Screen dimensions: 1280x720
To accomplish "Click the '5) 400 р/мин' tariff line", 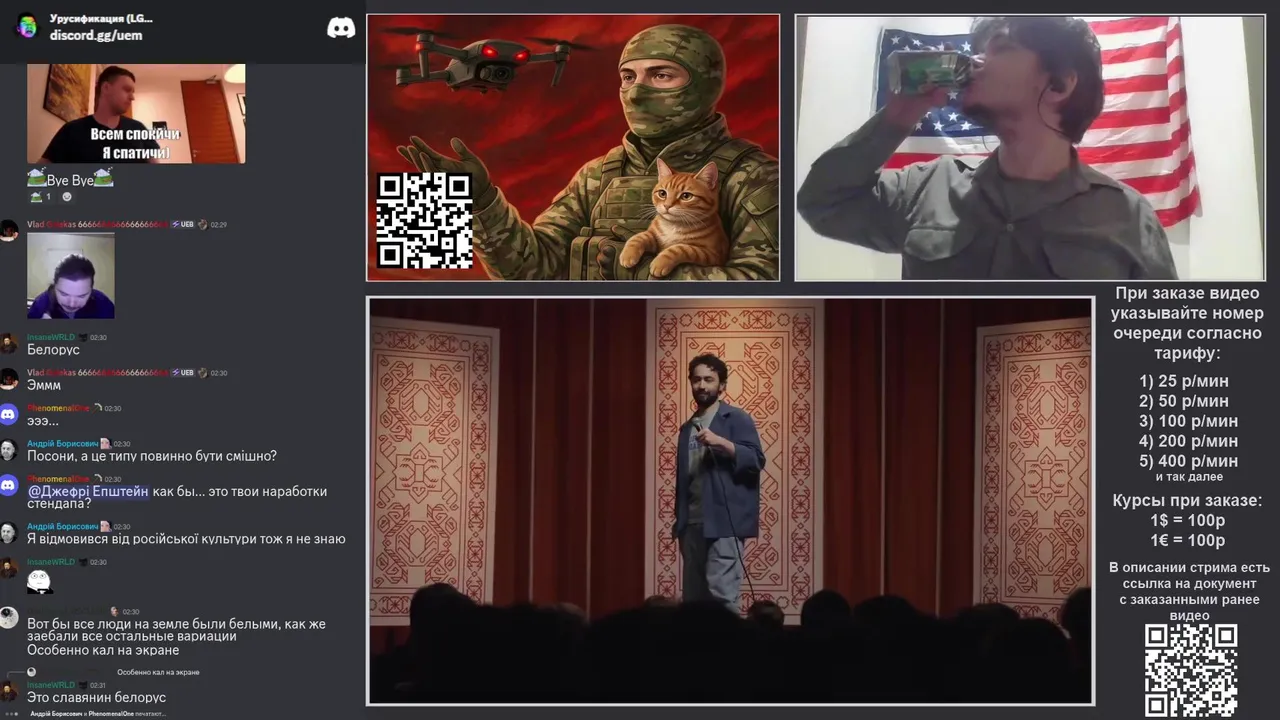I will coord(1188,461).
